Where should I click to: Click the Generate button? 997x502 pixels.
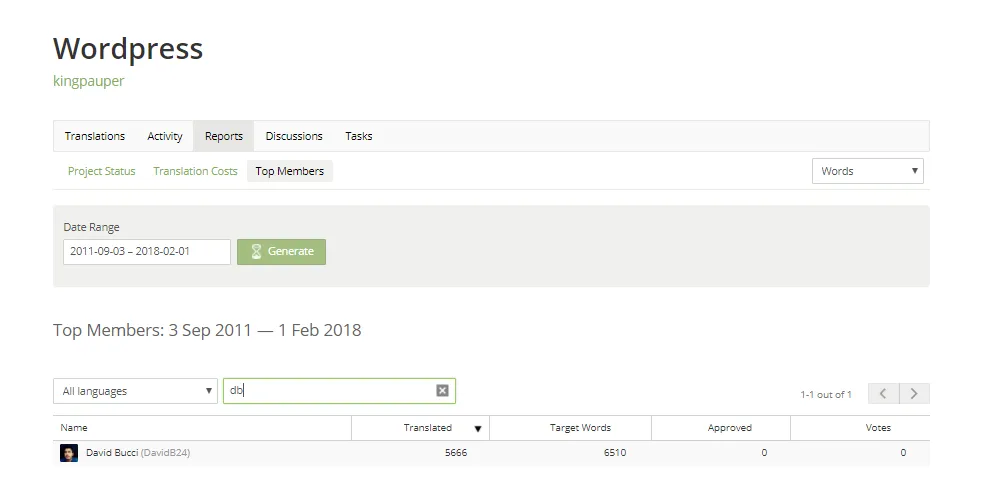[x=282, y=252]
